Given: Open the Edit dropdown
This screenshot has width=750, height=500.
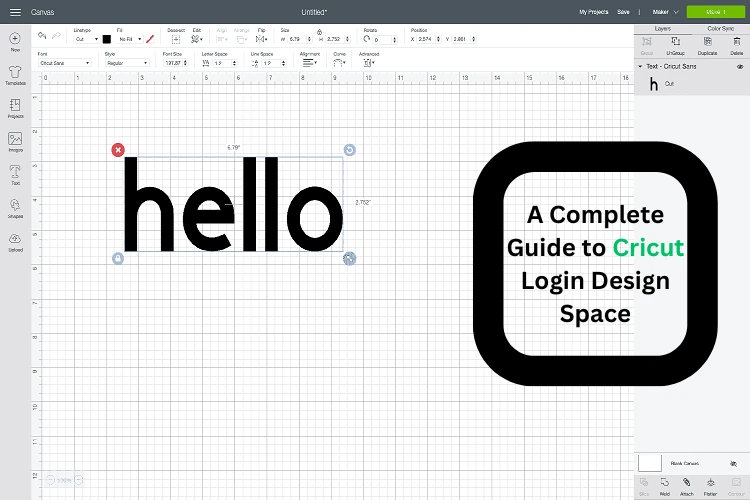Looking at the screenshot, I should pos(197,39).
